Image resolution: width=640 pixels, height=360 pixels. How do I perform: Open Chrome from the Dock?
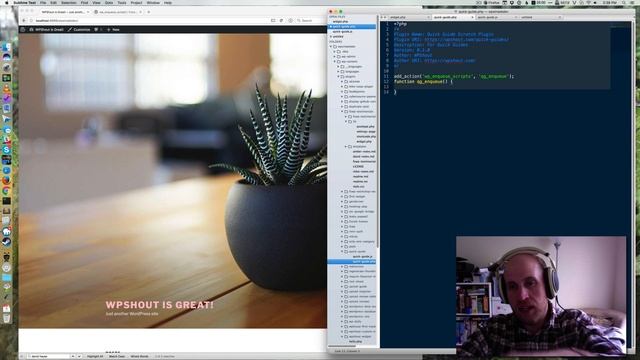(6, 191)
